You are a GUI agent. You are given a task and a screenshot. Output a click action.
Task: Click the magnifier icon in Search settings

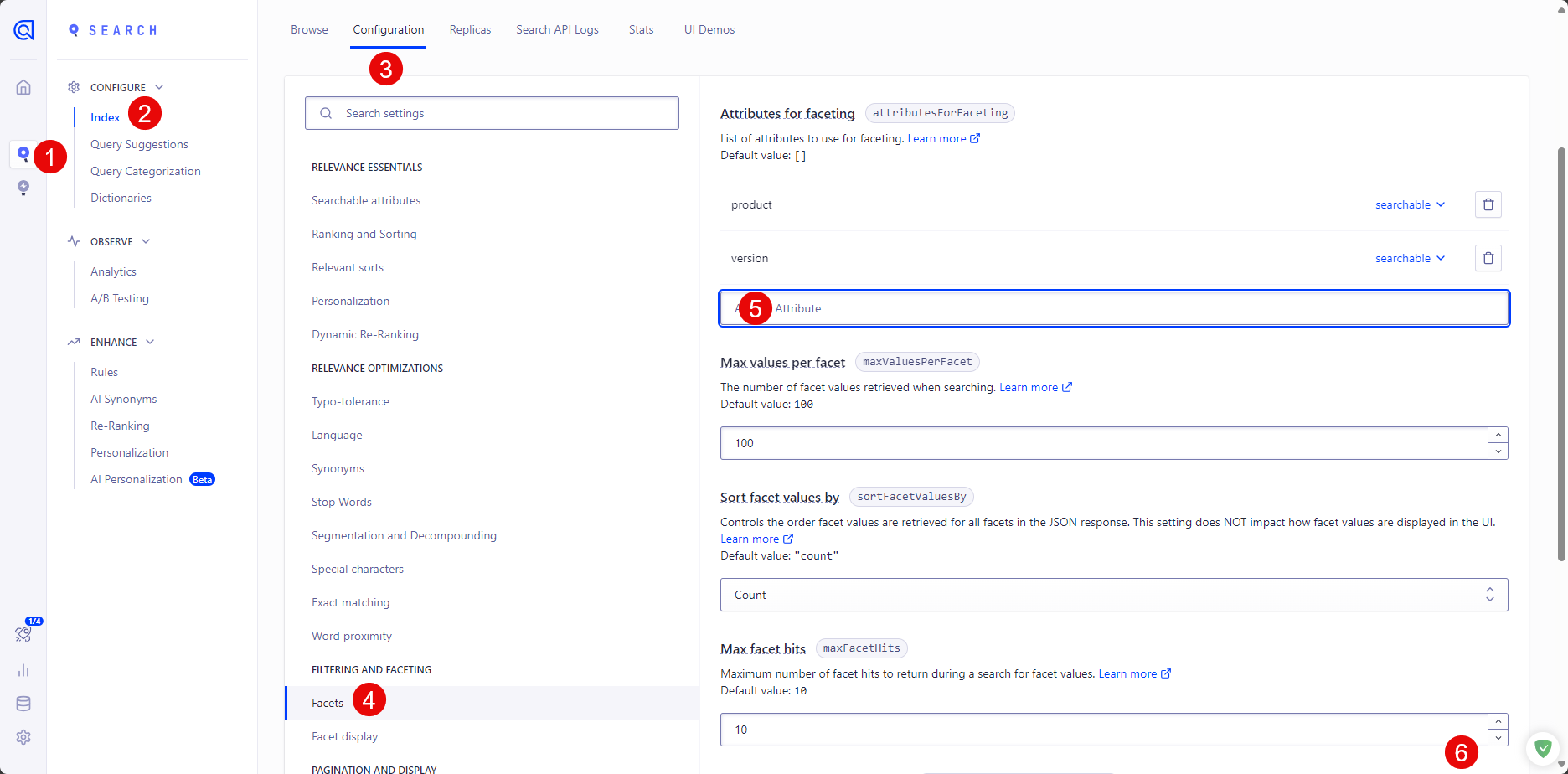coord(326,113)
